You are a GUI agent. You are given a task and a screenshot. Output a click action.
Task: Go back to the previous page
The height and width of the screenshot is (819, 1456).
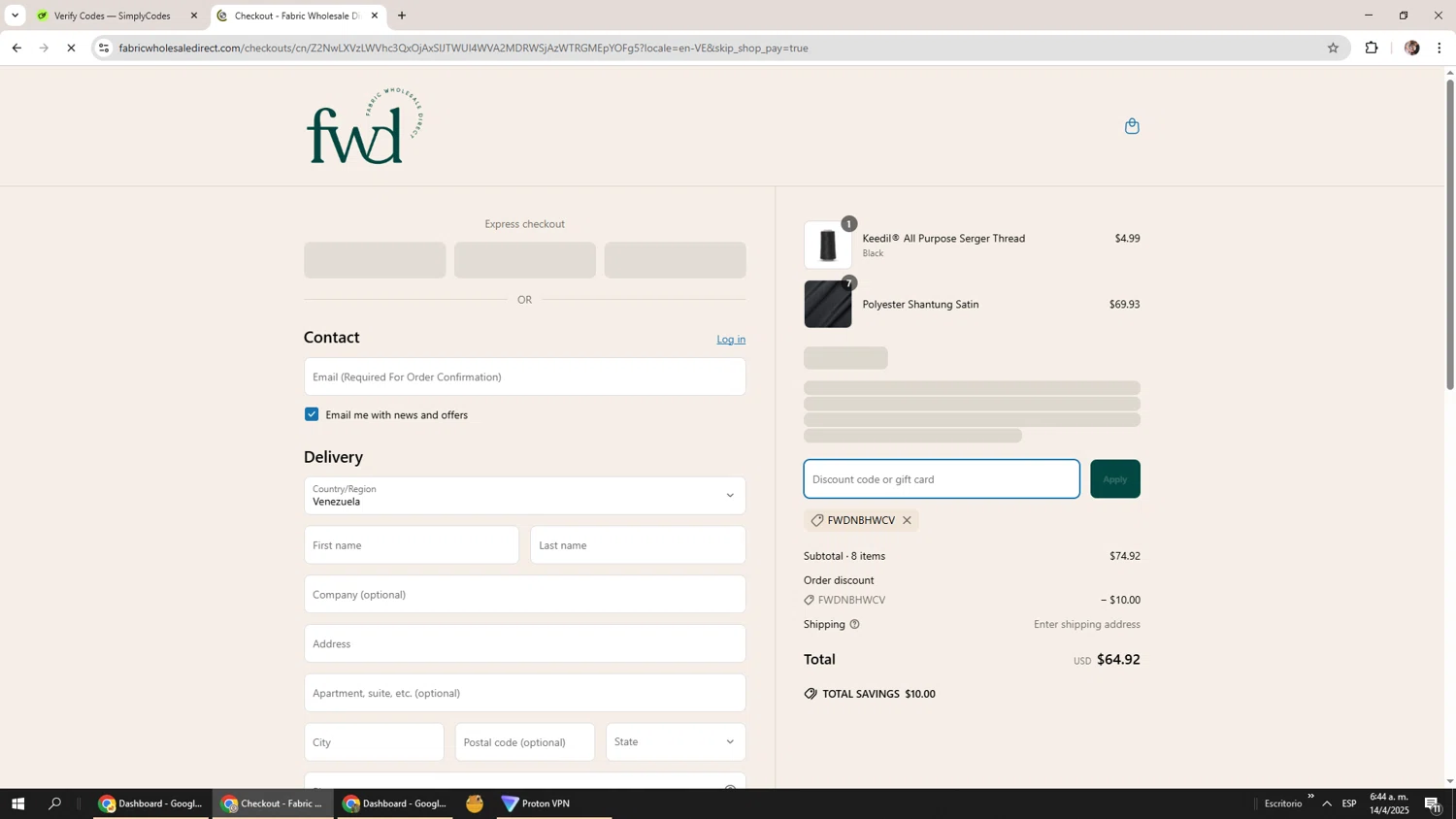point(17,48)
